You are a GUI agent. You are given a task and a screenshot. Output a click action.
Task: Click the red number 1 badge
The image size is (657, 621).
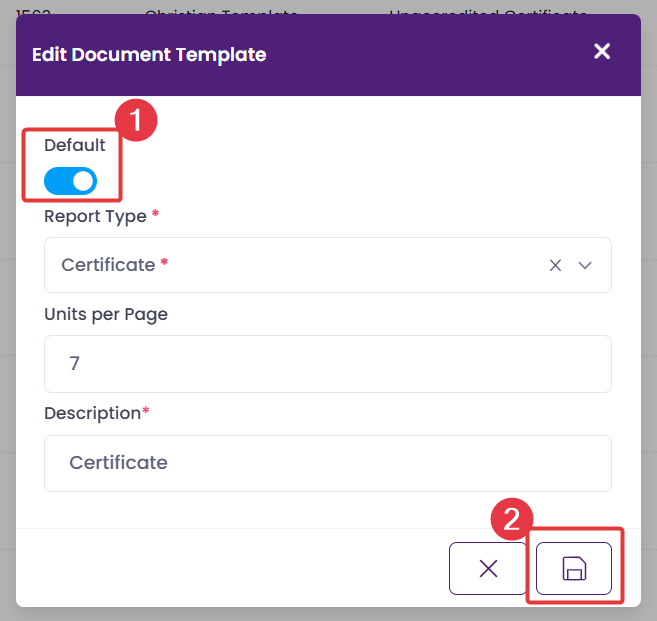click(136, 122)
